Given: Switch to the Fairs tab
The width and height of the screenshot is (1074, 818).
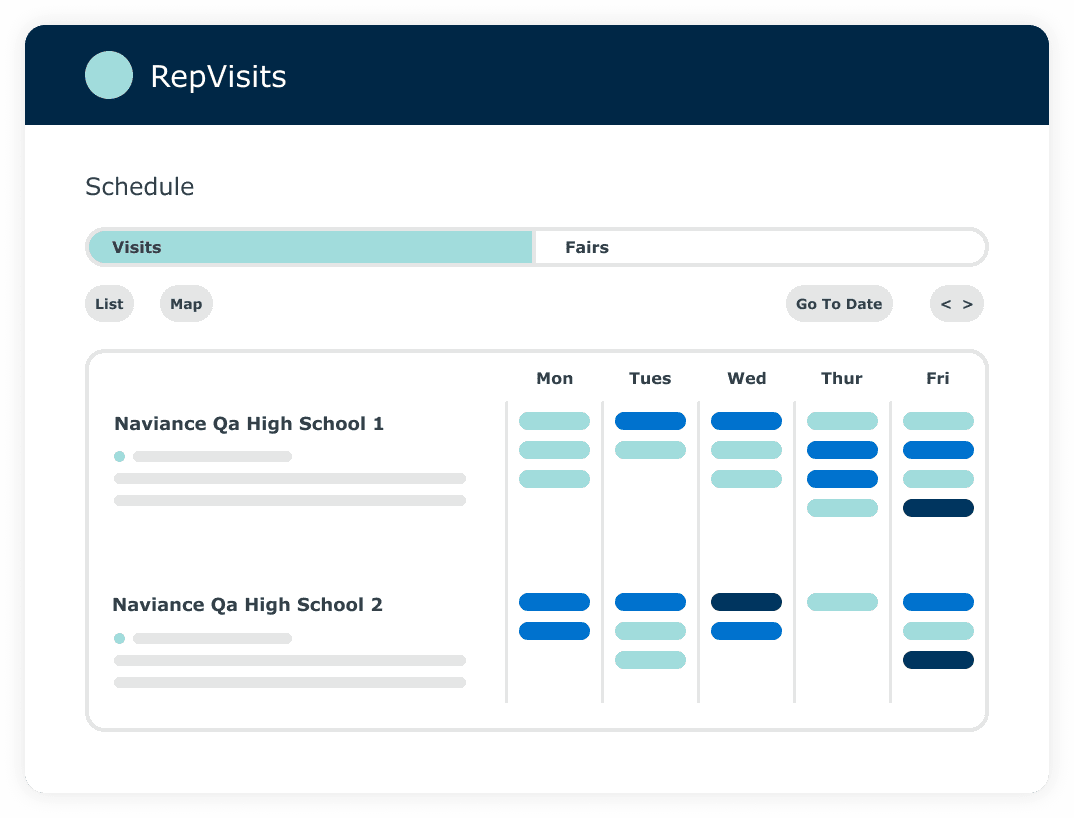Looking at the screenshot, I should (759, 247).
